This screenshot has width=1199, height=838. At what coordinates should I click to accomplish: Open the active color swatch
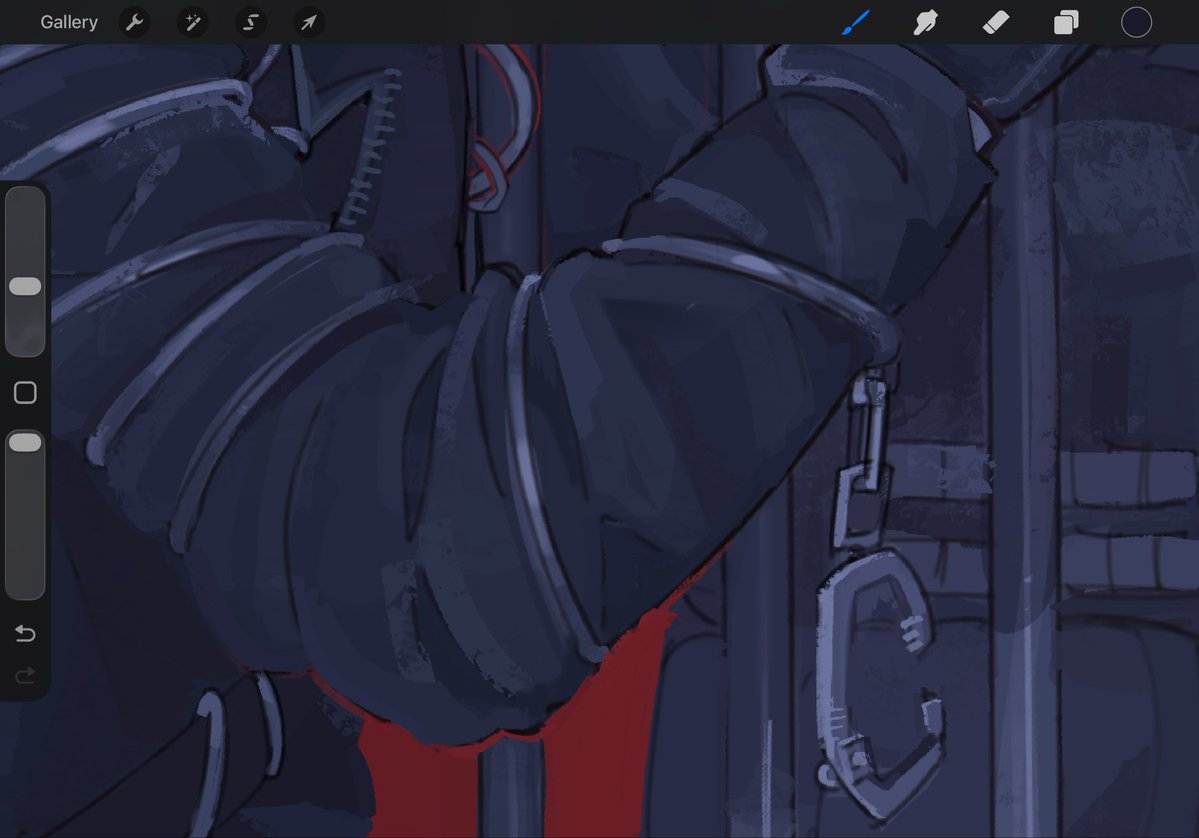(x=1136, y=22)
